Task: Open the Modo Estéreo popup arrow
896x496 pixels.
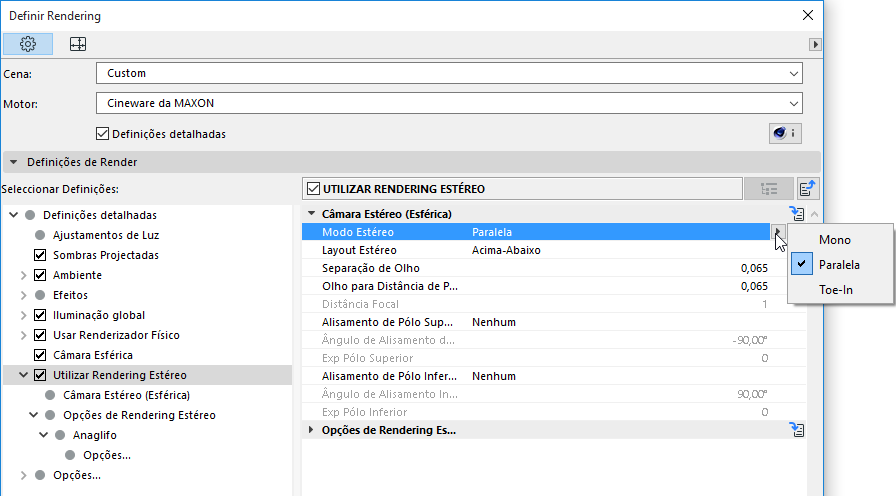Action: [778, 232]
